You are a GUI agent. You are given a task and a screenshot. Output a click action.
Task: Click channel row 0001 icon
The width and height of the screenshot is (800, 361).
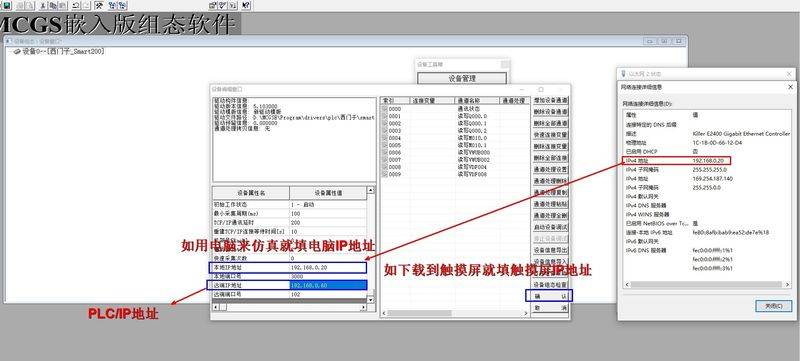tap(385, 116)
